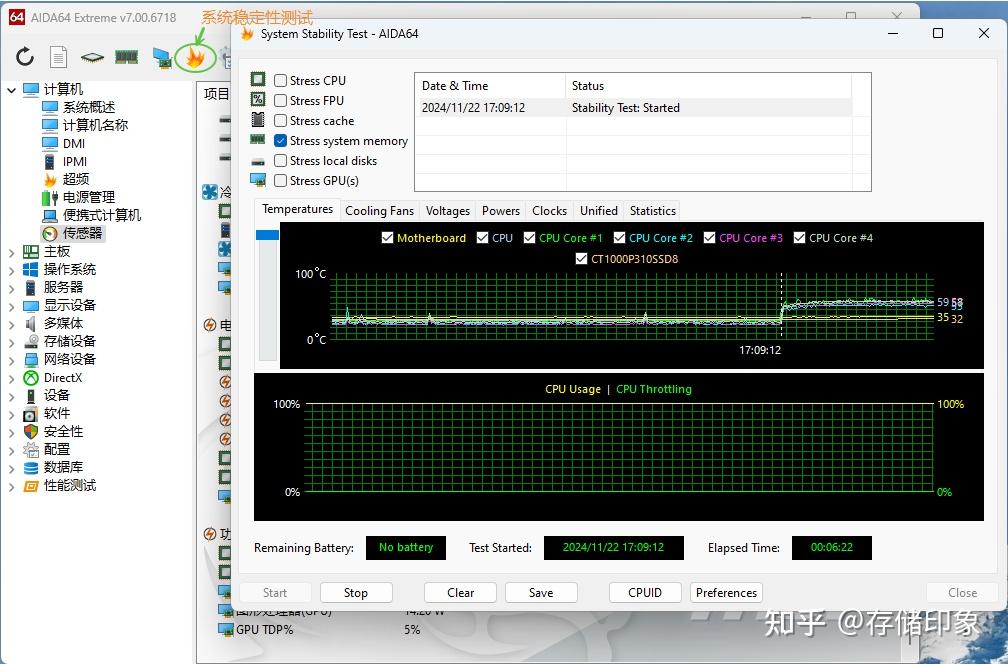Viewport: 1008px width, 664px height.
Task: Click the Stress GPU monitor icon
Action: click(258, 180)
